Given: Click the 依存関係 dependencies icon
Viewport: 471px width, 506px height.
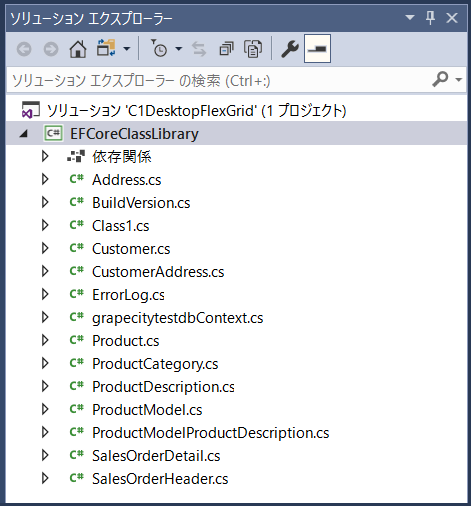Looking at the screenshot, I should (x=76, y=156).
